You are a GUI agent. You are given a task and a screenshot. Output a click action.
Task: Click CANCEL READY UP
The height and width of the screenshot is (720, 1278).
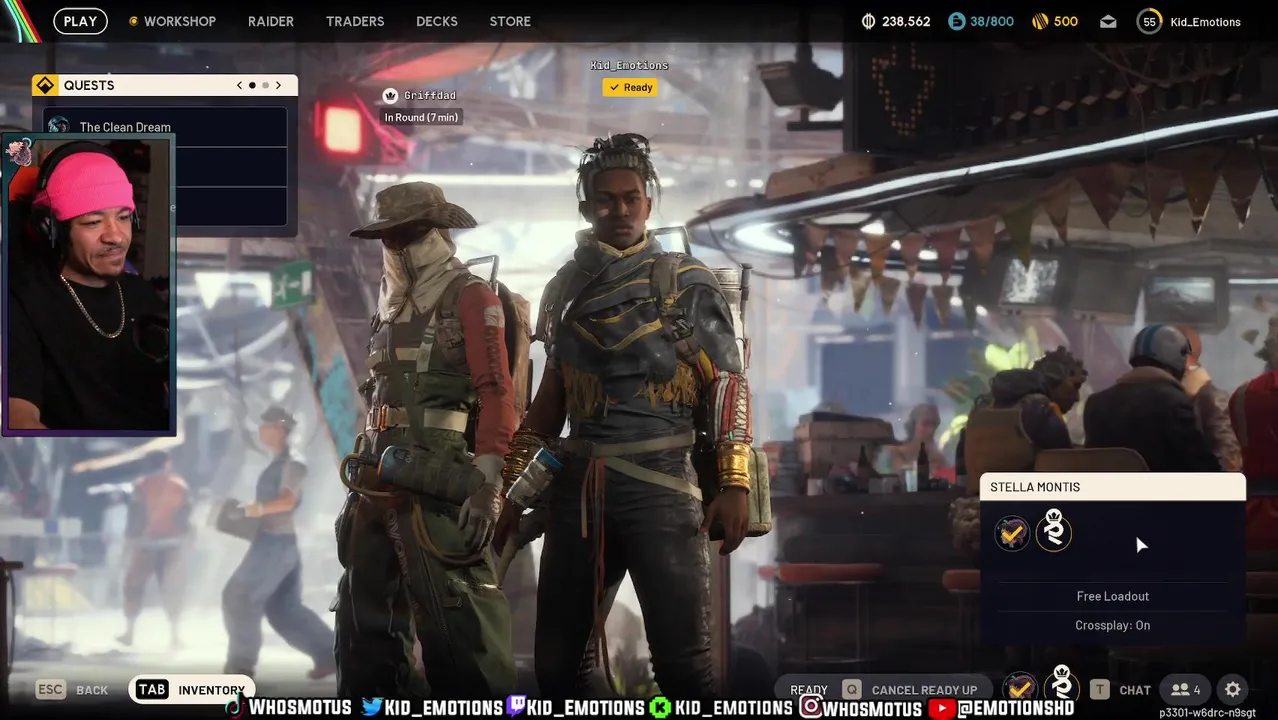click(924, 690)
